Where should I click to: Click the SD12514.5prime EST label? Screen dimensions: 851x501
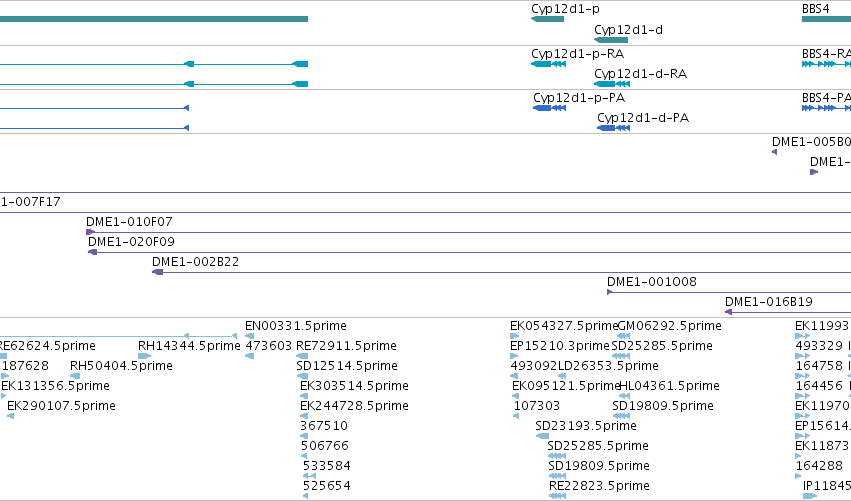tap(347, 366)
